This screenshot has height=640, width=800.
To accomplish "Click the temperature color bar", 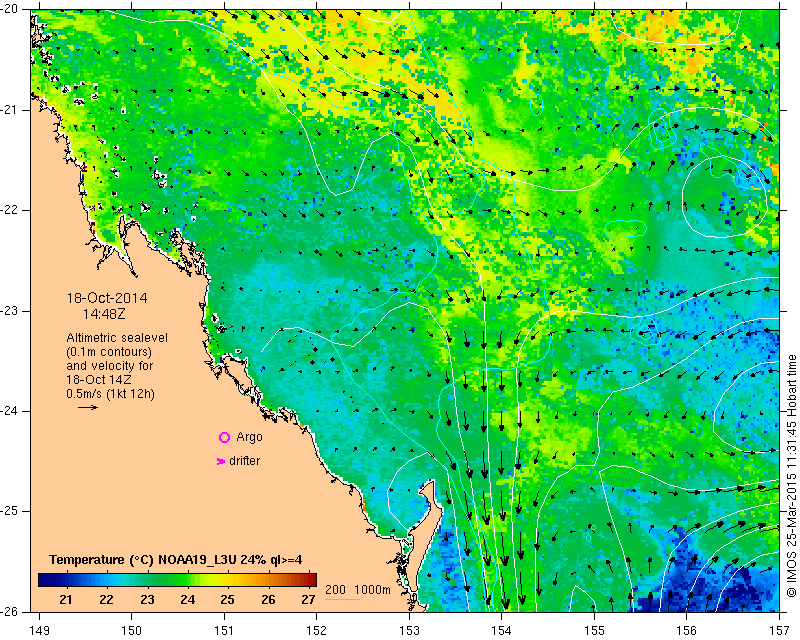I will (x=177, y=580).
